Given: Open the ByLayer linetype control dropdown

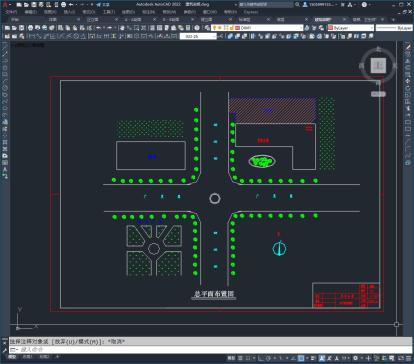Looking at the screenshot, I should 394,28.
